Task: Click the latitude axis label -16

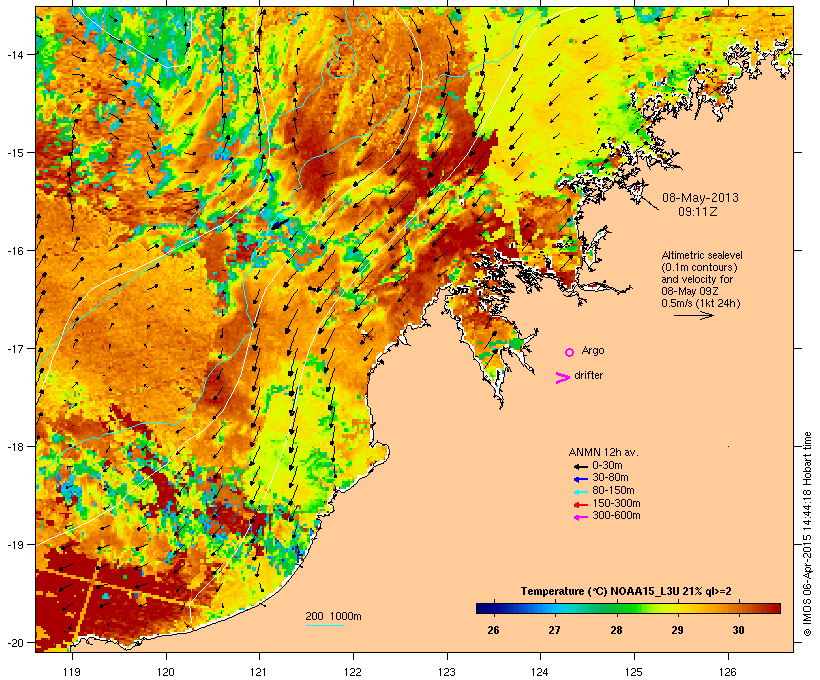Action: pyautogui.click(x=15, y=251)
